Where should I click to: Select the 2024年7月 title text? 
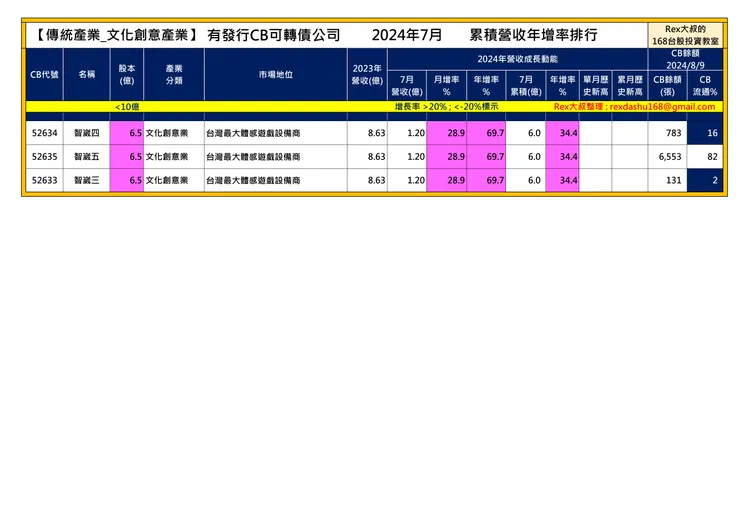pyautogui.click(x=407, y=35)
